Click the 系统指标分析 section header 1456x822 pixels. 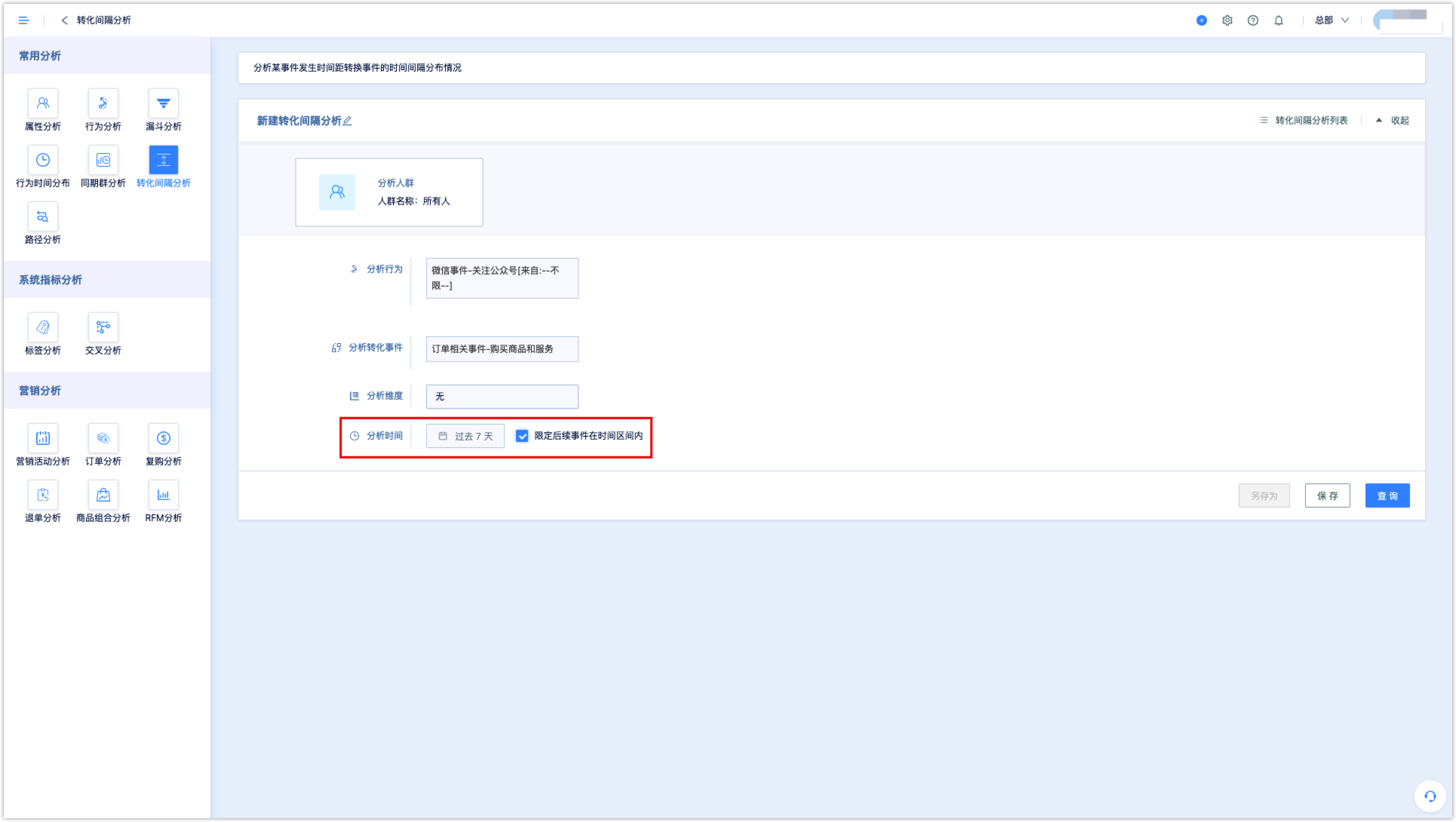[107, 280]
